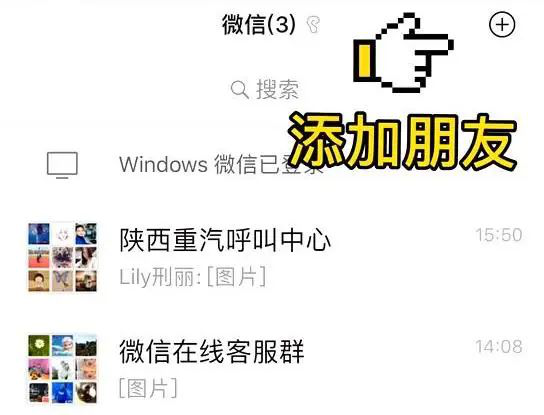This screenshot has width=544, height=415.
Task: Click Lily刑丽: [图片] message preview
Action: 193,277
